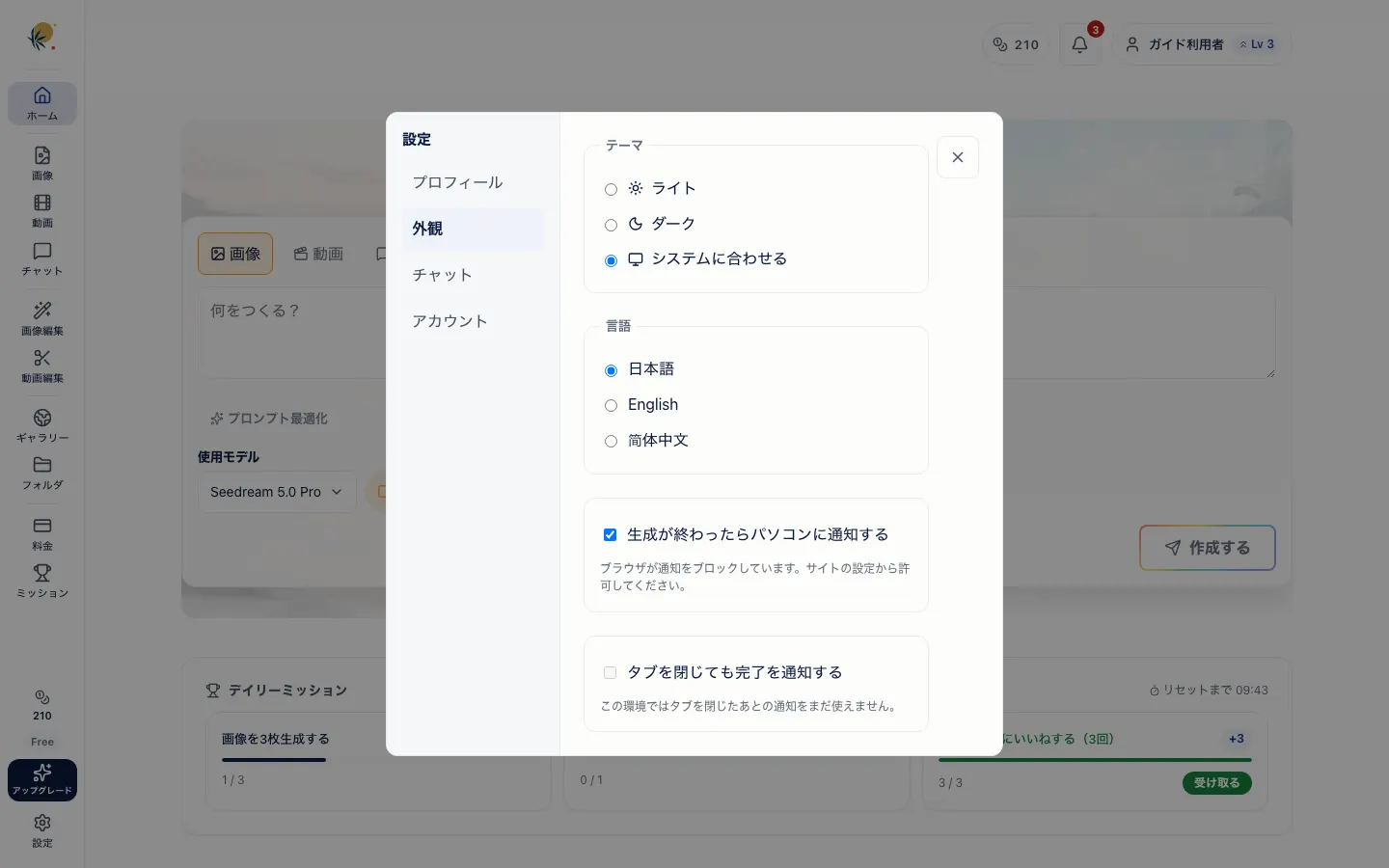Open ギャラリー gallery in sidebar
The width and height of the screenshot is (1389, 868).
(x=42, y=425)
